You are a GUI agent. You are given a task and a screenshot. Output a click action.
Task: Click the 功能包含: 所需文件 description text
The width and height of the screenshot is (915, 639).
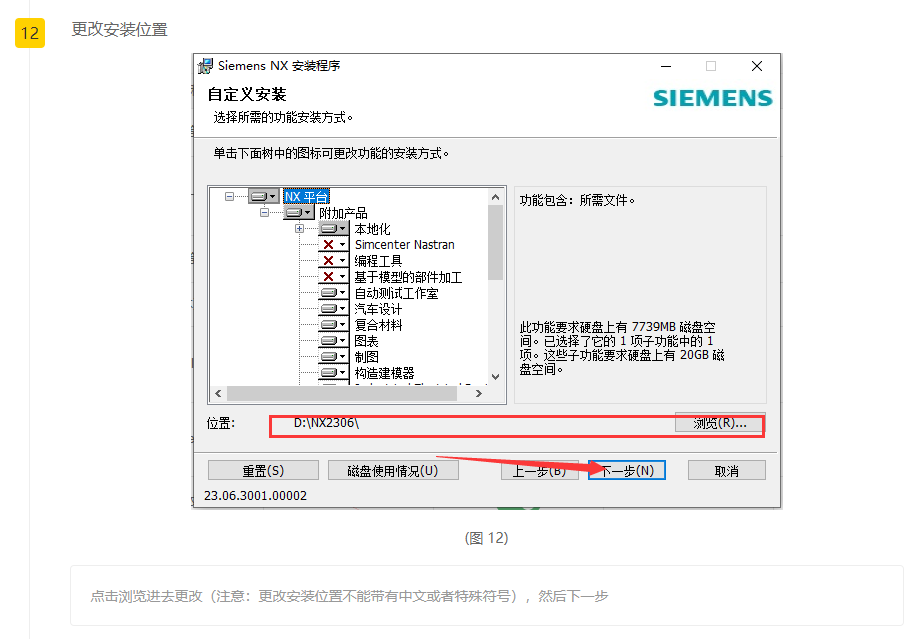click(577, 200)
